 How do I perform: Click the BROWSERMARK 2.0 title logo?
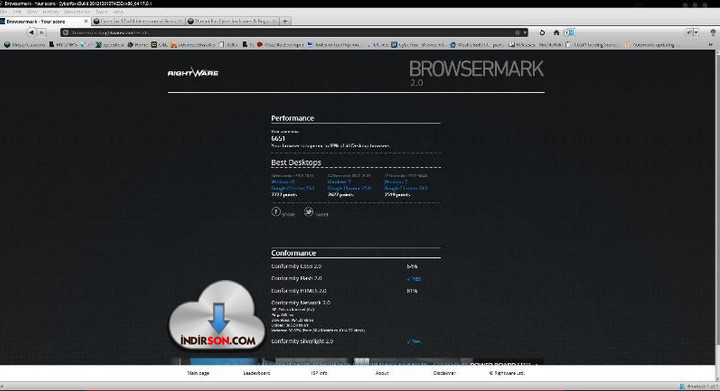click(x=476, y=73)
